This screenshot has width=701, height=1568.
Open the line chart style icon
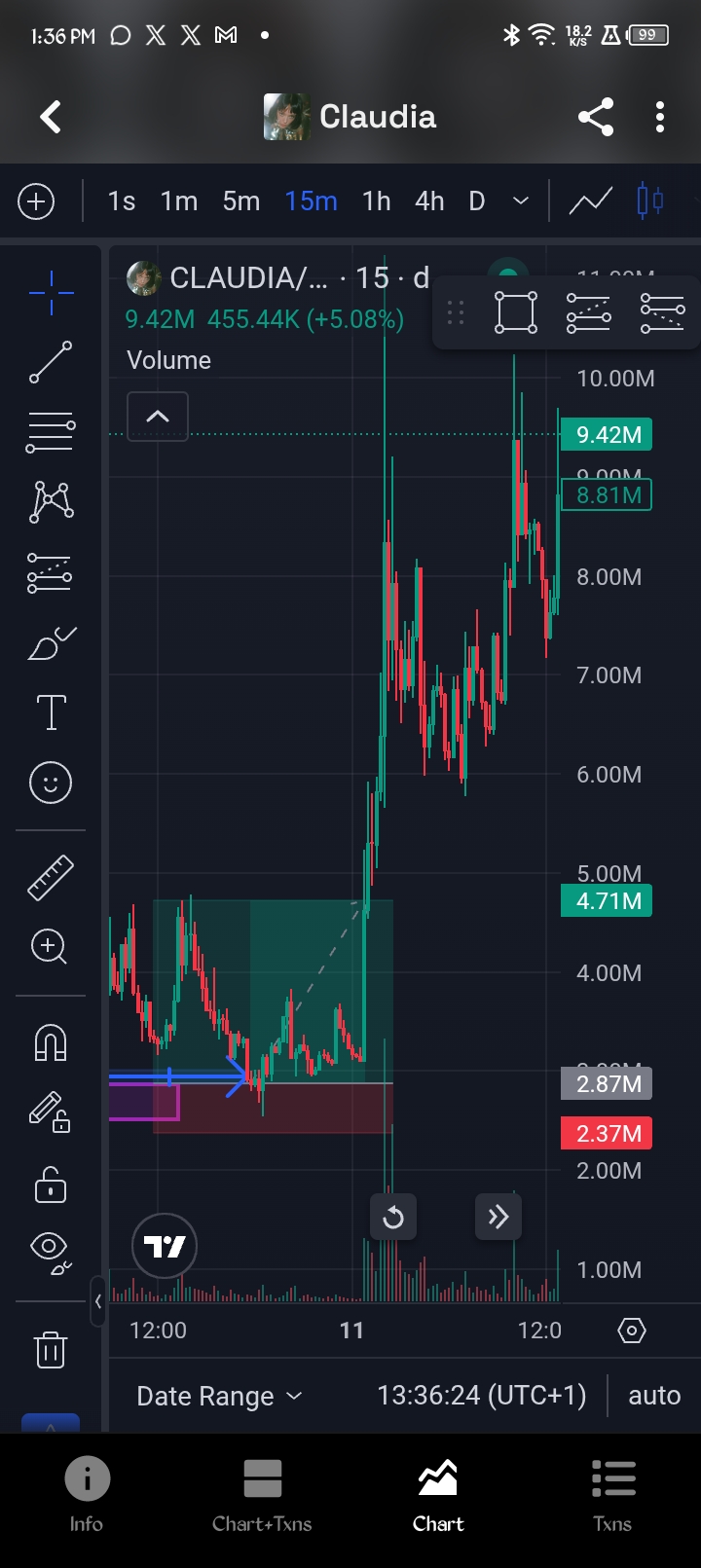tap(591, 201)
